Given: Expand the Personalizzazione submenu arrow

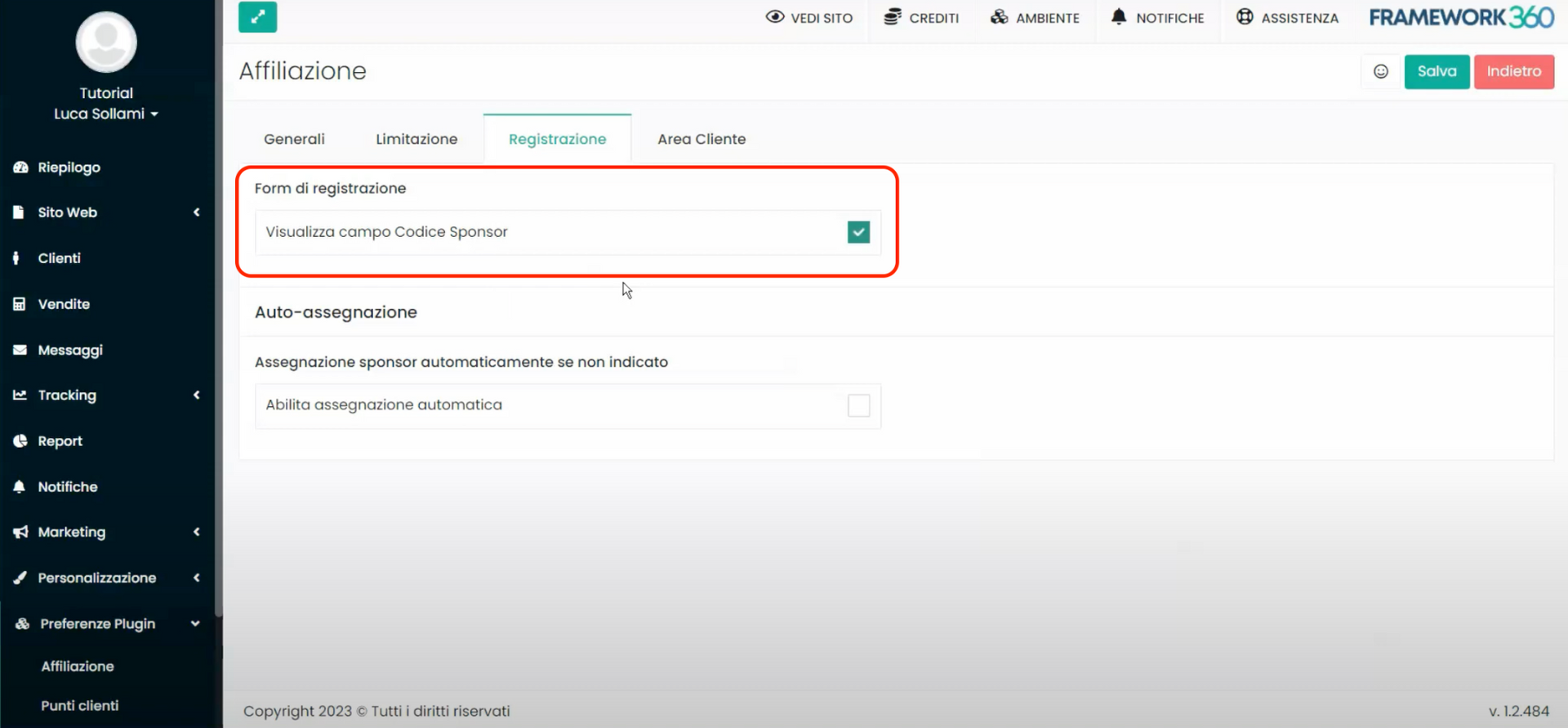Looking at the screenshot, I should point(197,578).
